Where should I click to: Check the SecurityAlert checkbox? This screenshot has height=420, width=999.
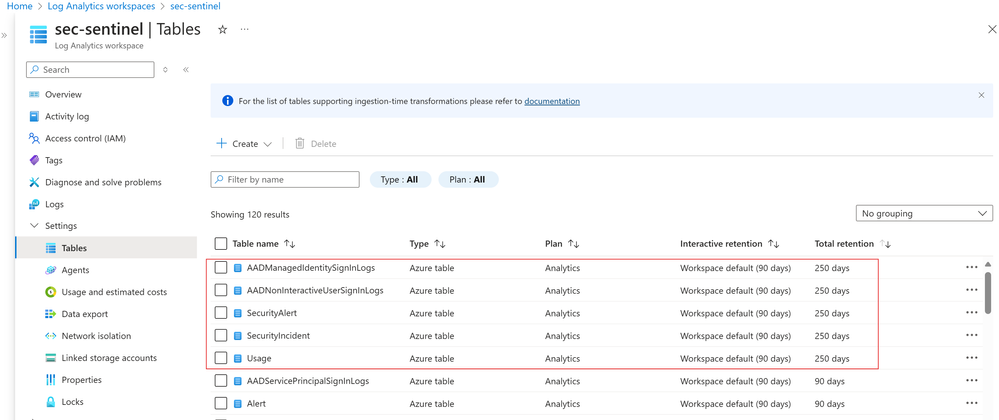(221, 313)
